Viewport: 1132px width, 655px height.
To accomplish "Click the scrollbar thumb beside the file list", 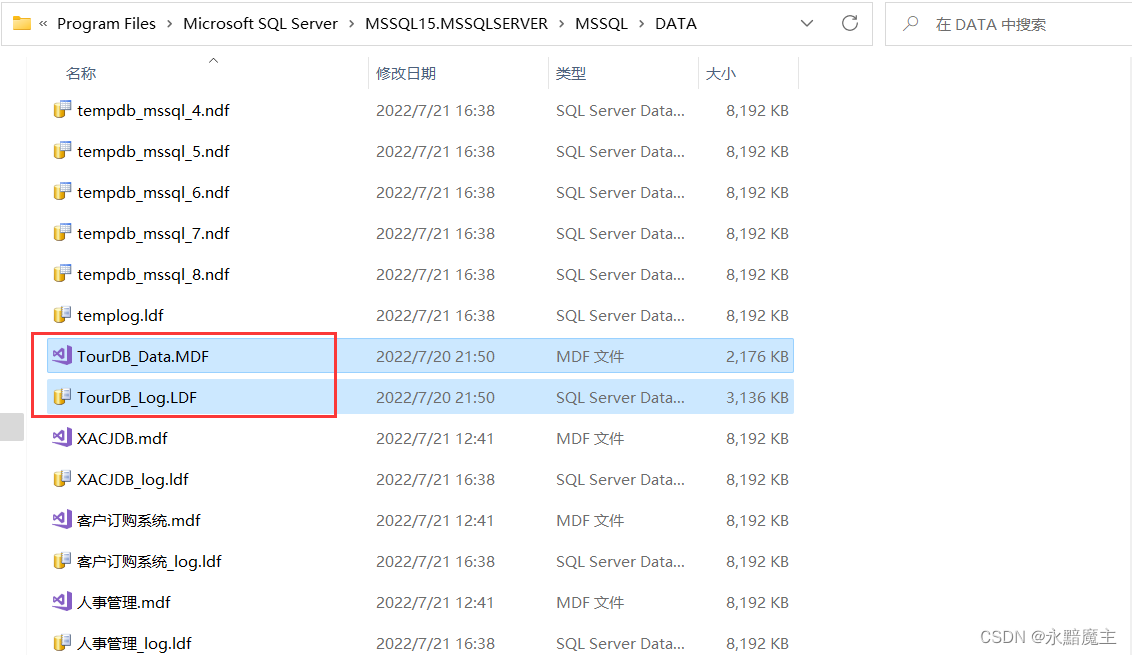I will point(12,427).
